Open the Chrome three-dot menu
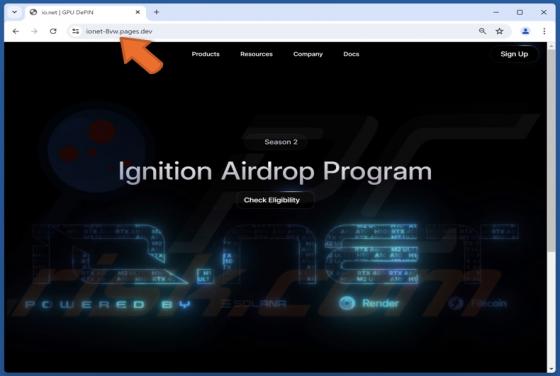 pyautogui.click(x=544, y=31)
